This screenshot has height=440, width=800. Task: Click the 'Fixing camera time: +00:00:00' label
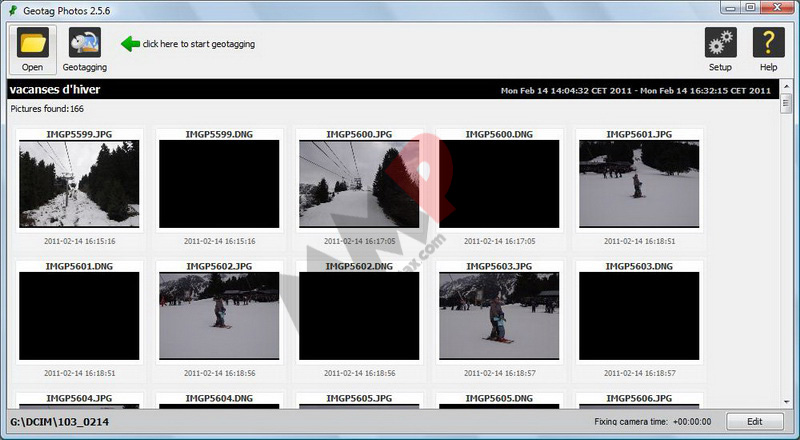pos(653,422)
